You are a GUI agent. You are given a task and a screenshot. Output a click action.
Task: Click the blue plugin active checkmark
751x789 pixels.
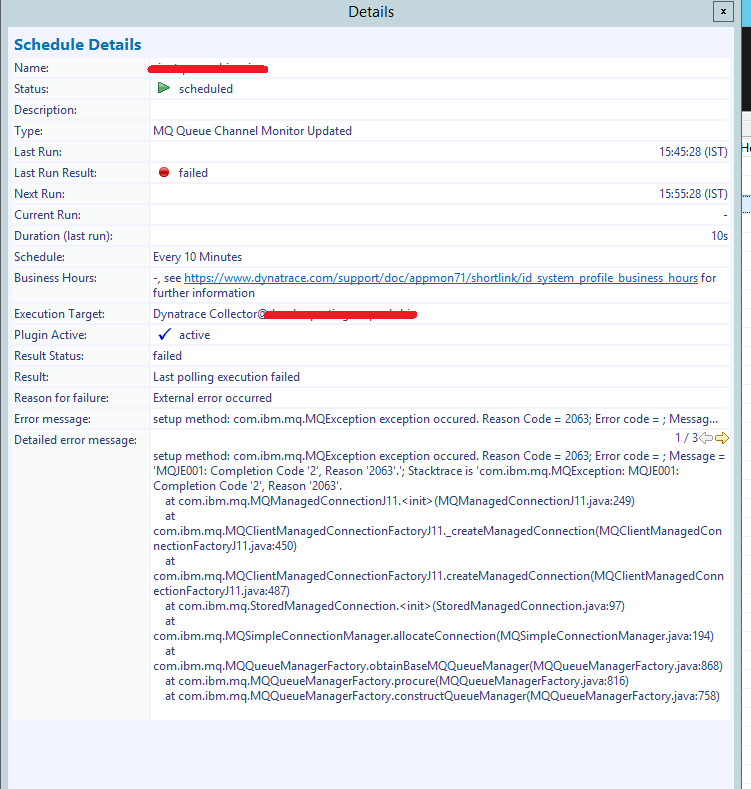tap(164, 335)
